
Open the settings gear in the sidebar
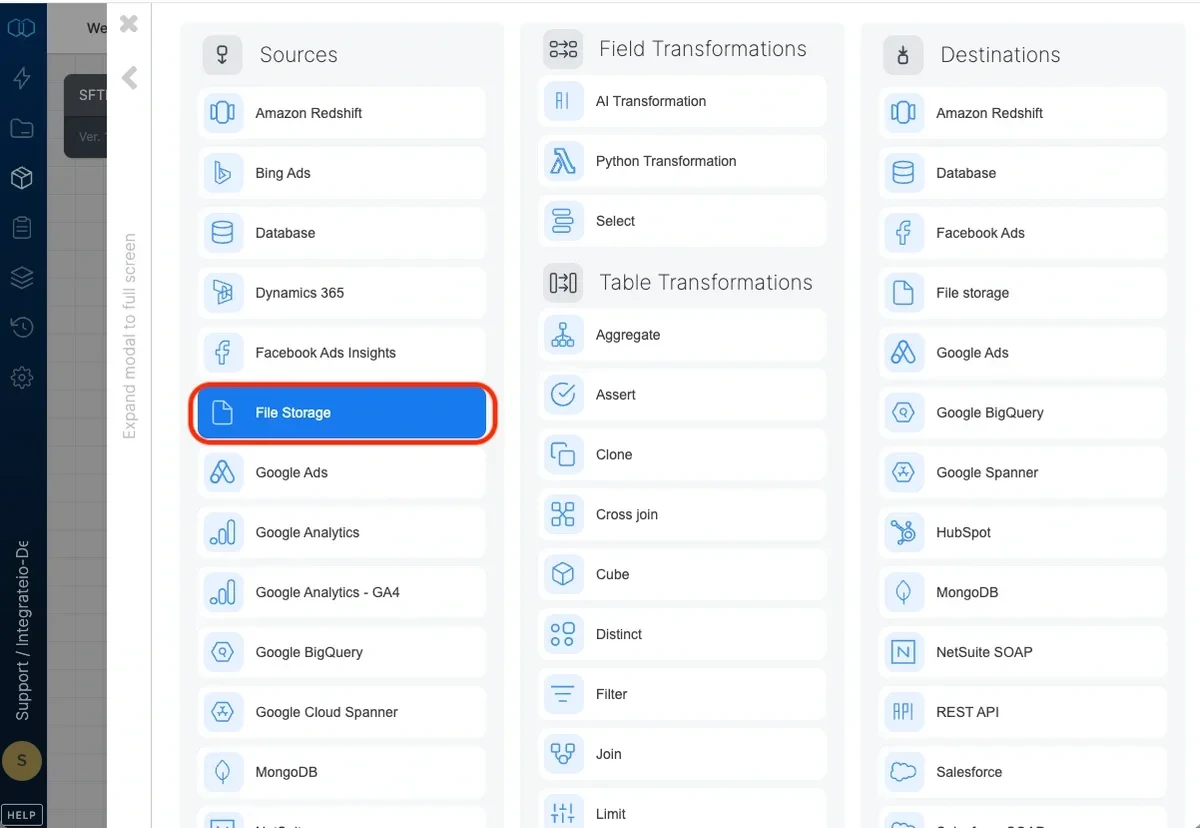tap(22, 378)
